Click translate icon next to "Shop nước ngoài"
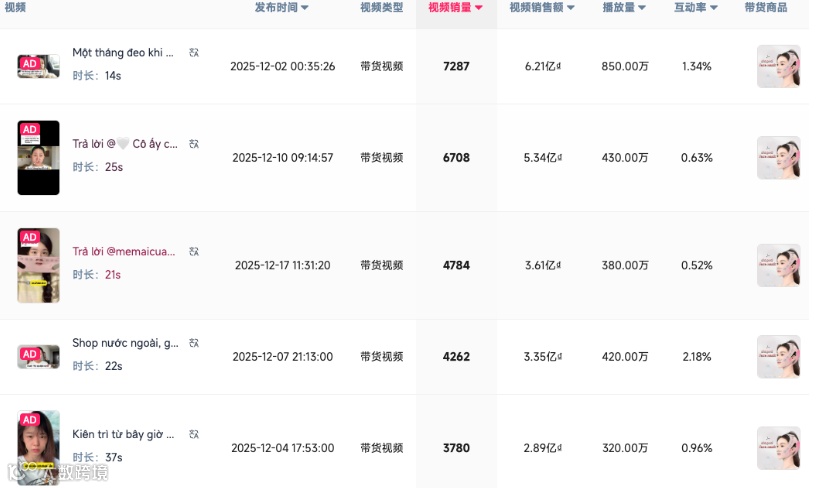The image size is (821, 488). coord(194,343)
